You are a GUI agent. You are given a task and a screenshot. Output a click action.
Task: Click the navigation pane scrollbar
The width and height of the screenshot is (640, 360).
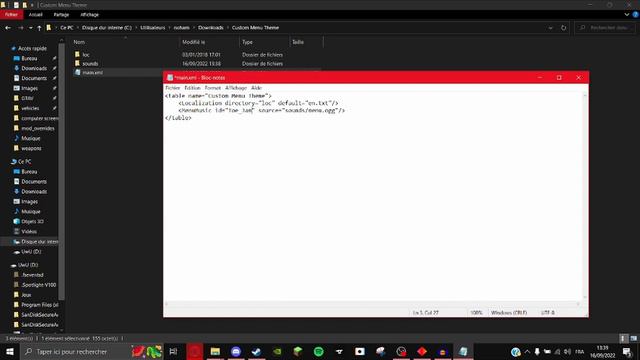[62, 171]
